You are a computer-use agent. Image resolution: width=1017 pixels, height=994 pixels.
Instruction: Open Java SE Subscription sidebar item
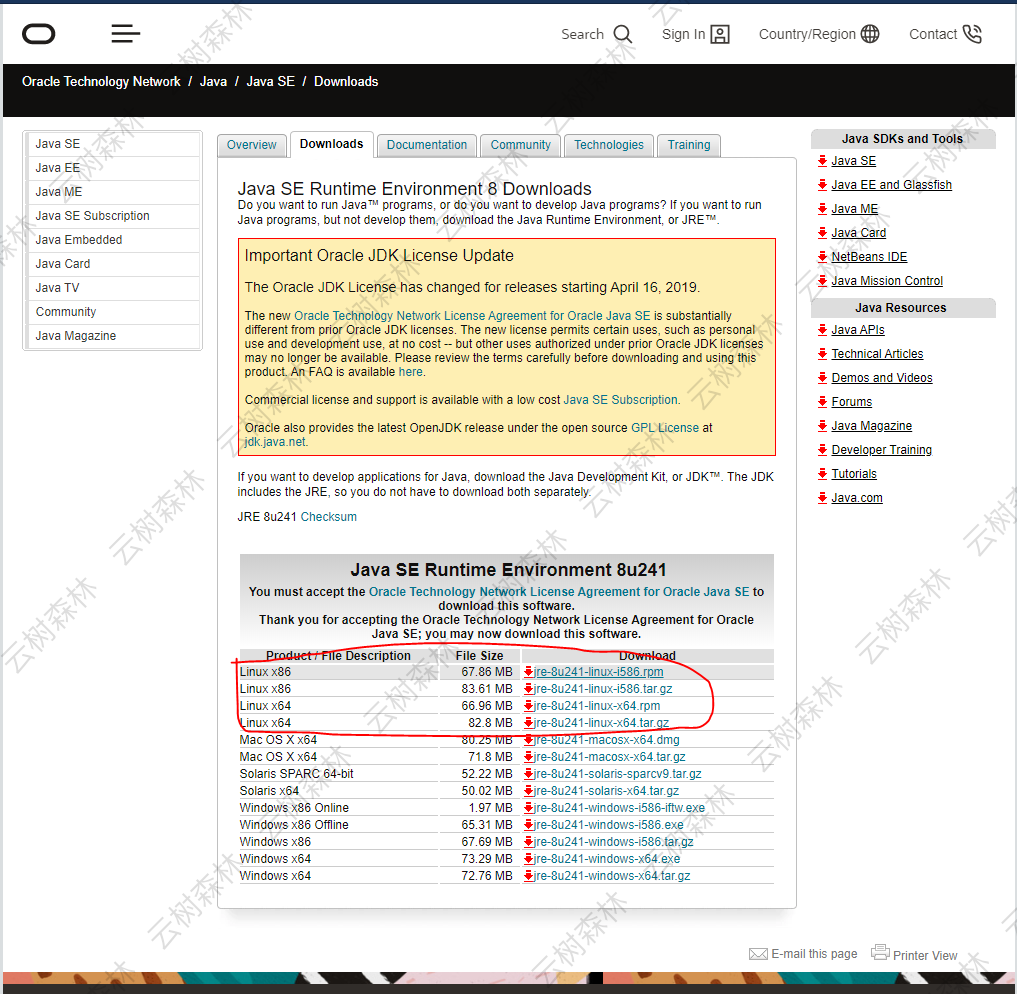pos(113,216)
